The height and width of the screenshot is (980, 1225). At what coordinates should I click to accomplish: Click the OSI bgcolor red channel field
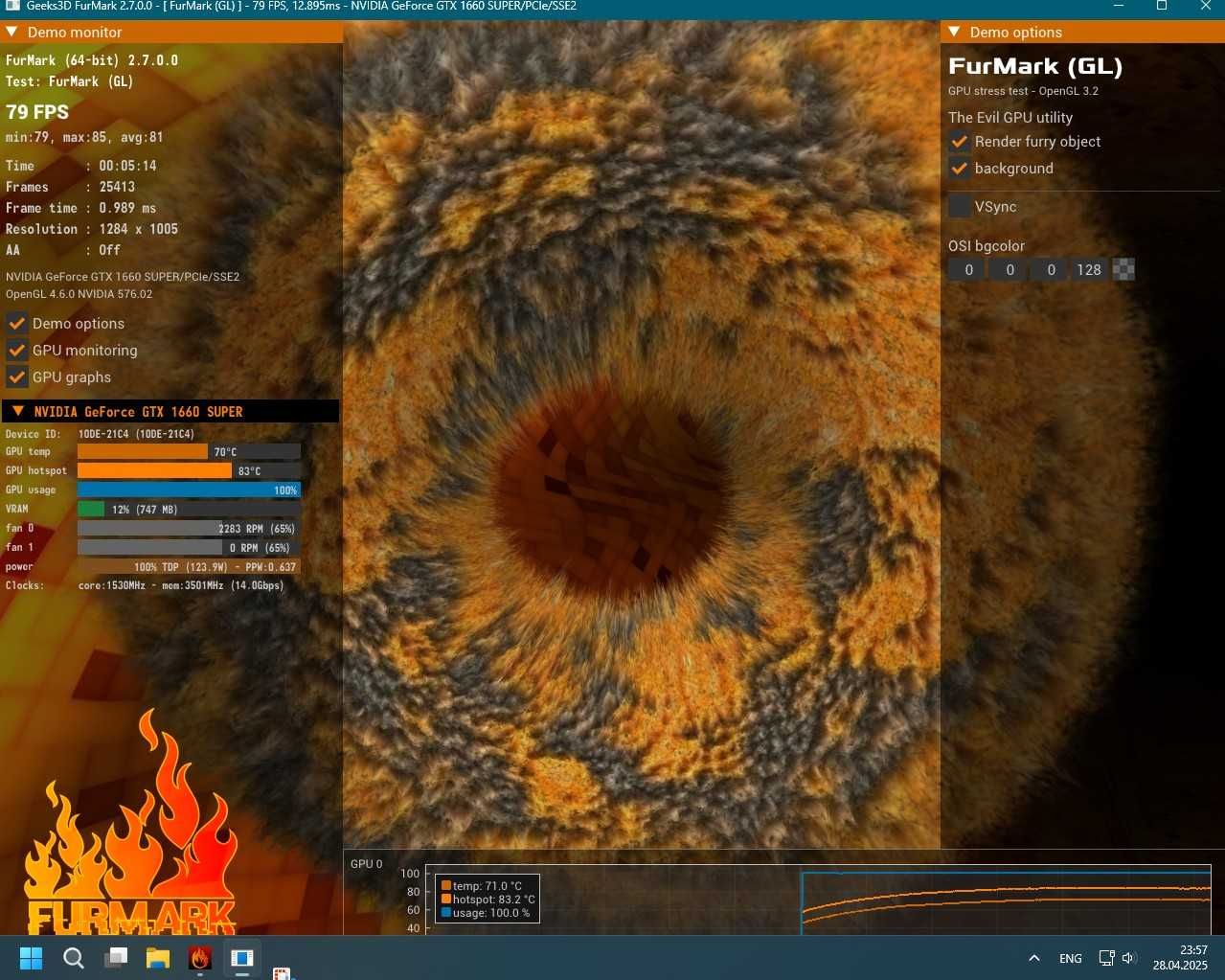(x=968, y=270)
